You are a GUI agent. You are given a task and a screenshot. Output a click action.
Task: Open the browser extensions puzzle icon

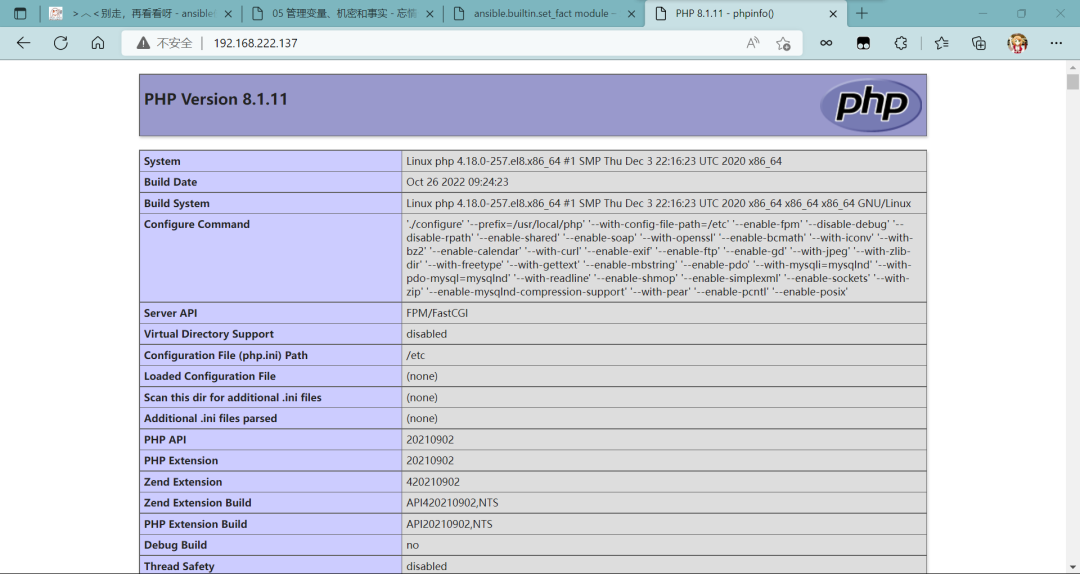[900, 43]
